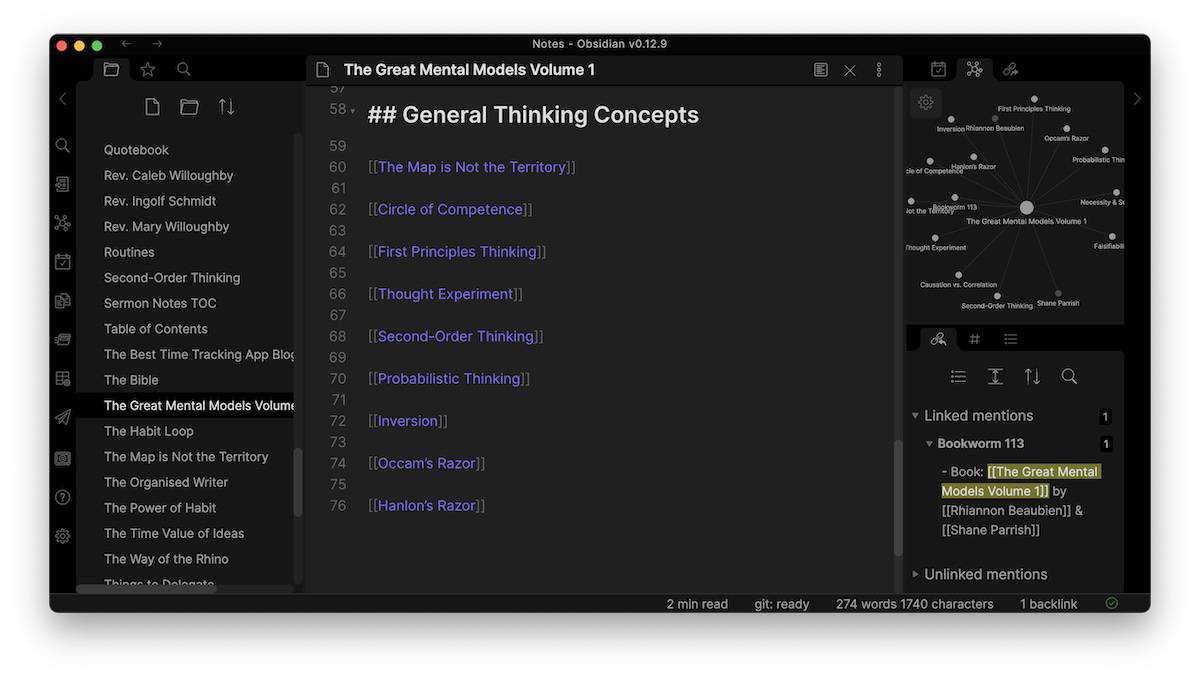Viewport: 1200px width, 678px height.
Task: Open the Quotebook note
Action: [x=136, y=150]
